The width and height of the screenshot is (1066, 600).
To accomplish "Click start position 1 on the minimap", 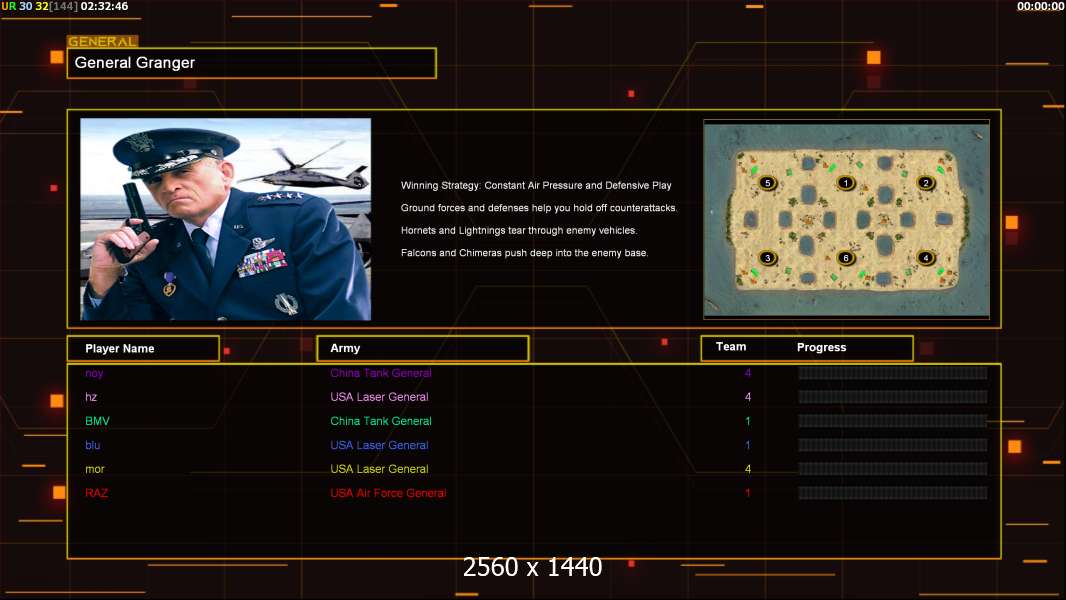I will click(846, 183).
